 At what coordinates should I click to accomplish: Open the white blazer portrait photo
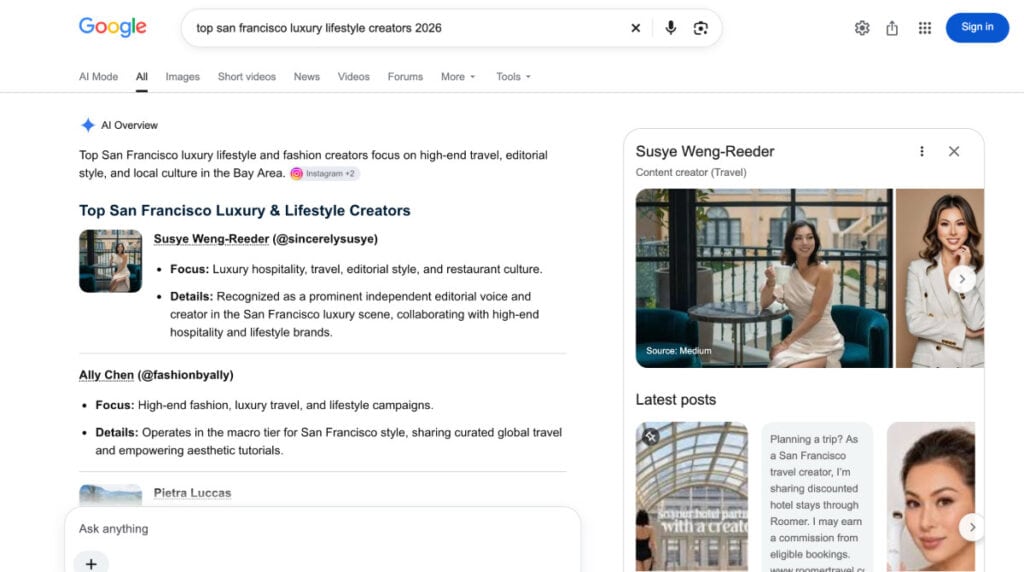(940, 278)
